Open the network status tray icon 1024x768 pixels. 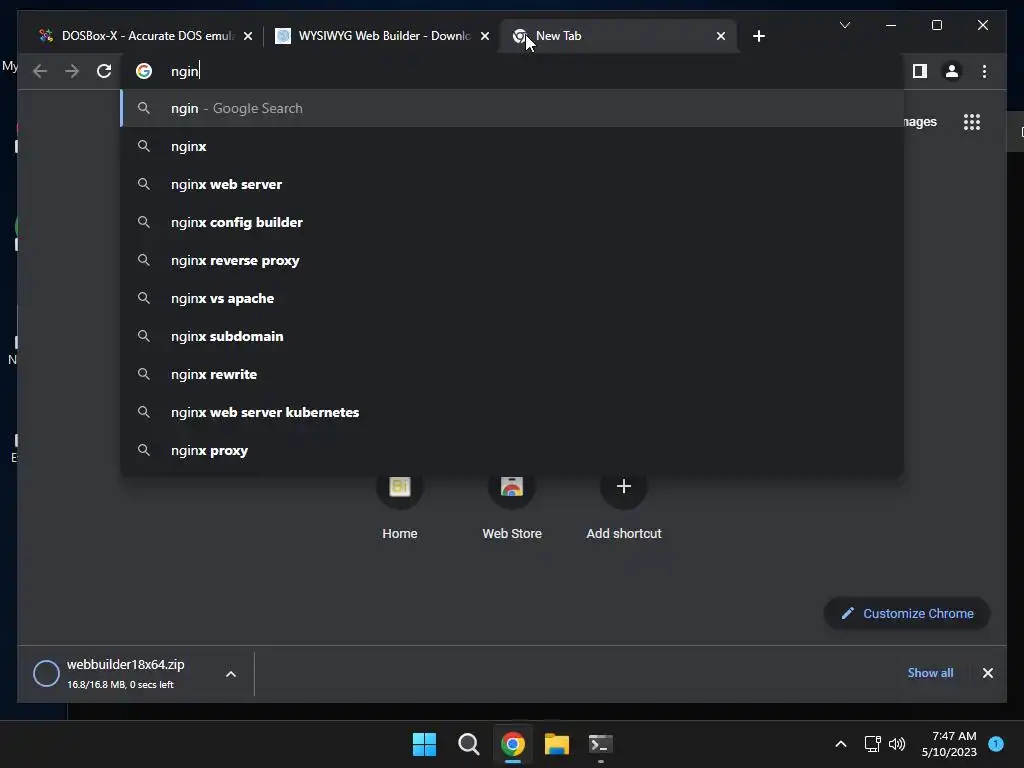pos(872,744)
